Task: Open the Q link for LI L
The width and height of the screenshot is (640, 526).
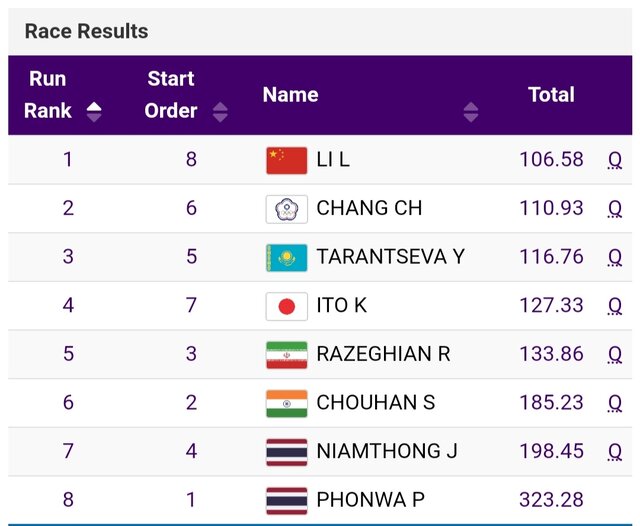Action: 615,160
